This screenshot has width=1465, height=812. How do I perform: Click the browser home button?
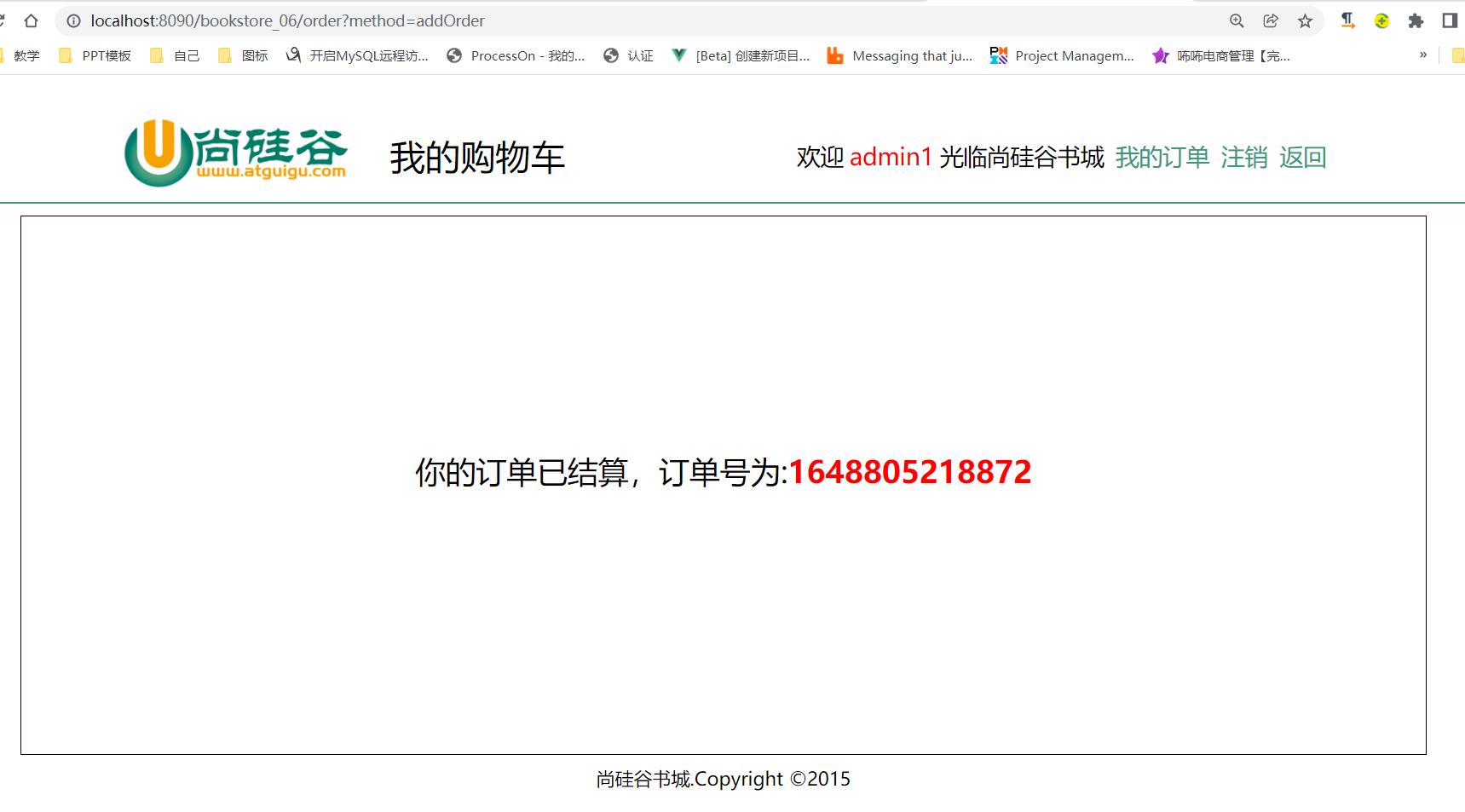click(x=32, y=20)
